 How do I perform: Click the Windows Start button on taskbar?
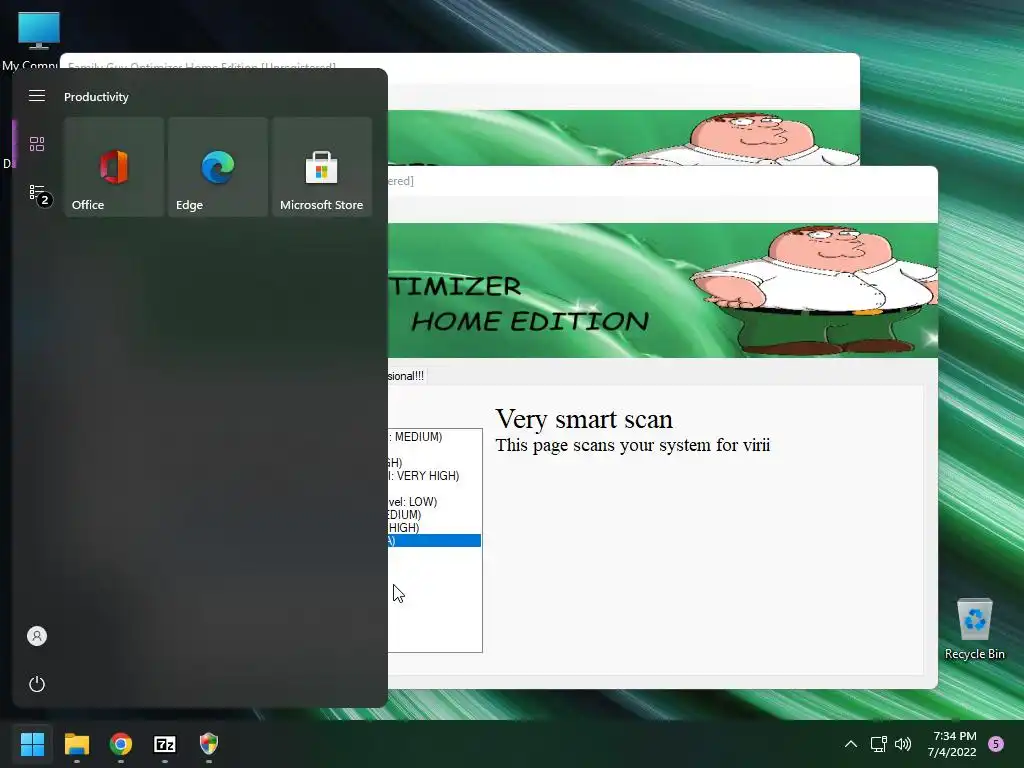tap(33, 744)
